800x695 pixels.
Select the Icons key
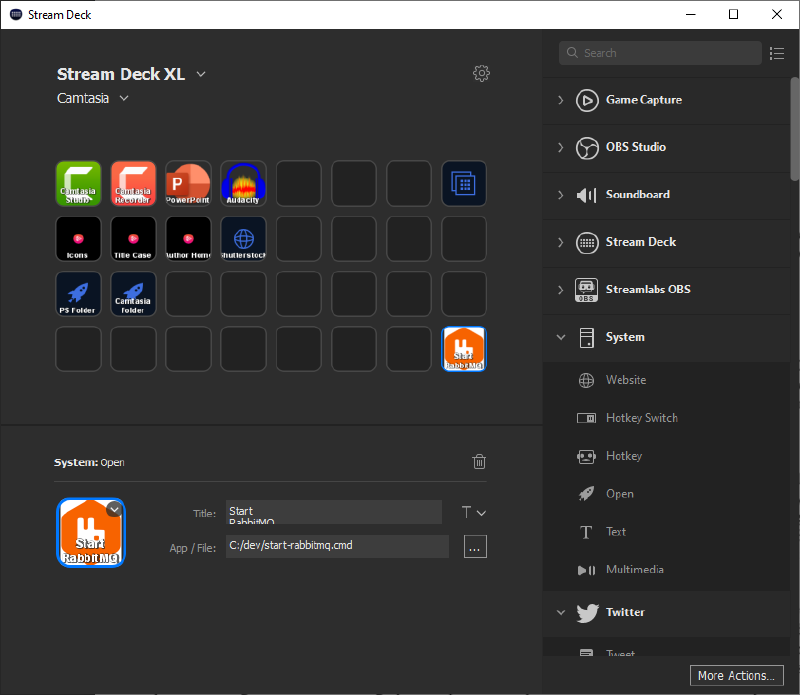pos(78,238)
